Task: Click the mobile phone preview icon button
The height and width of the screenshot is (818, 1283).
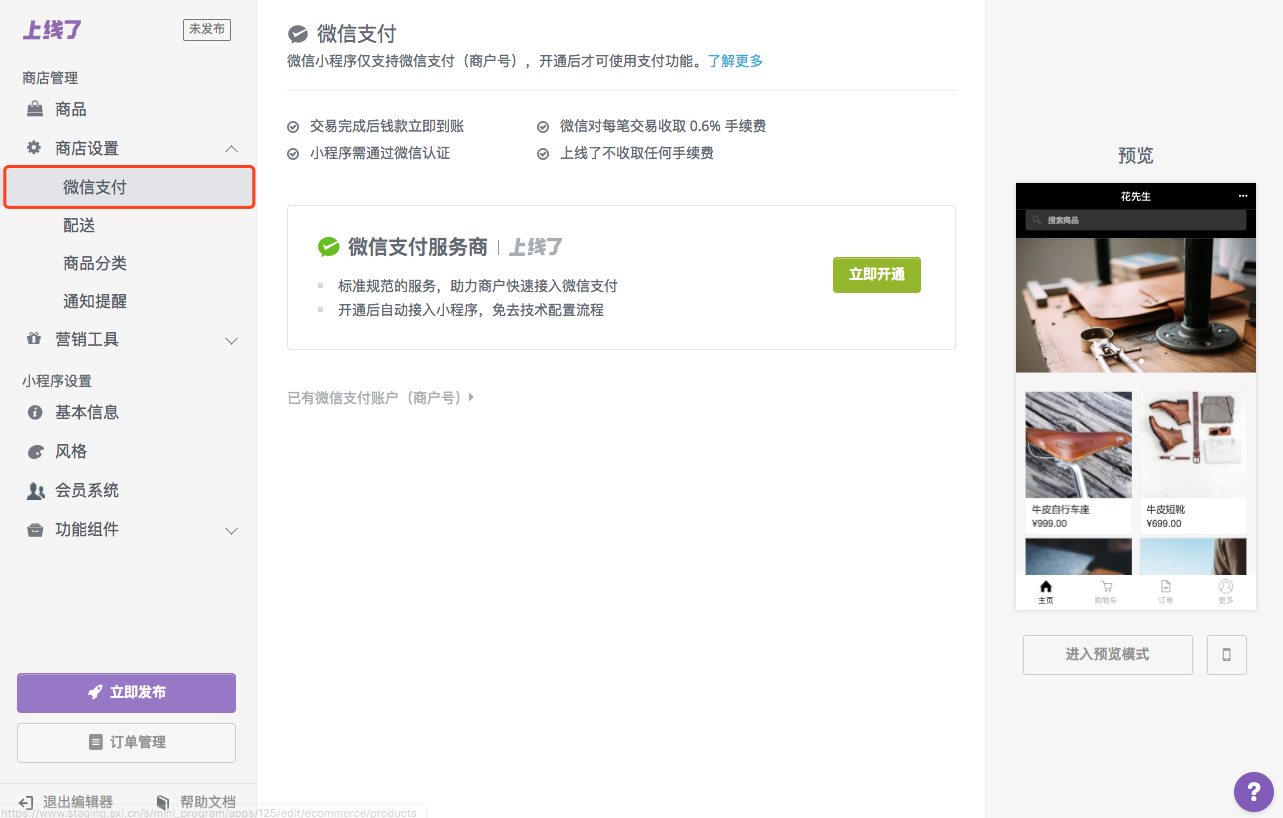Action: coord(1227,655)
